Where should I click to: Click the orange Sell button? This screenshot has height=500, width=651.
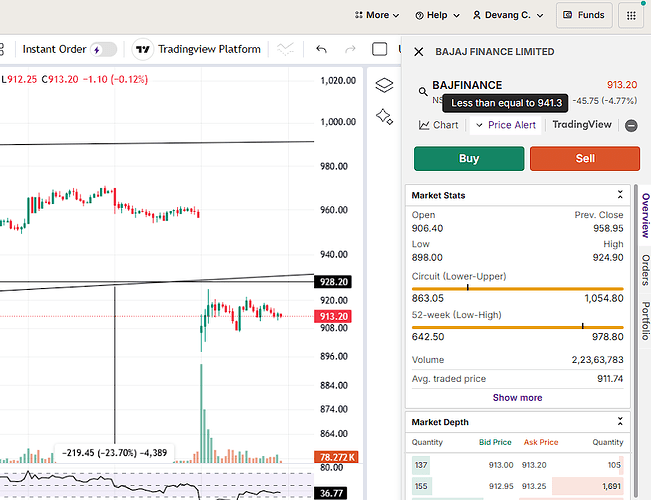[x=585, y=159]
